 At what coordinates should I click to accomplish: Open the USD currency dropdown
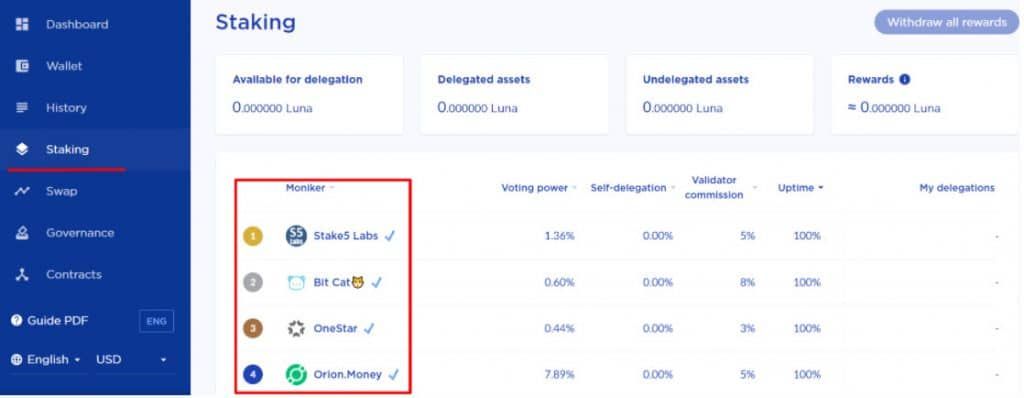(131, 360)
